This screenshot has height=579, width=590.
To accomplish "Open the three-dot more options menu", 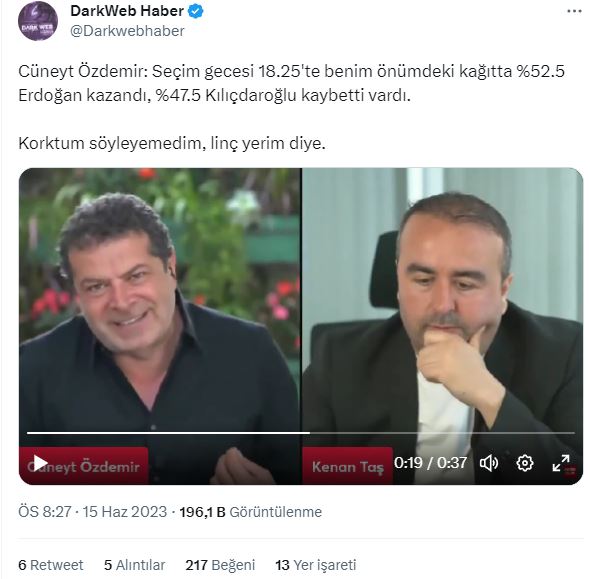I will [x=574, y=11].
